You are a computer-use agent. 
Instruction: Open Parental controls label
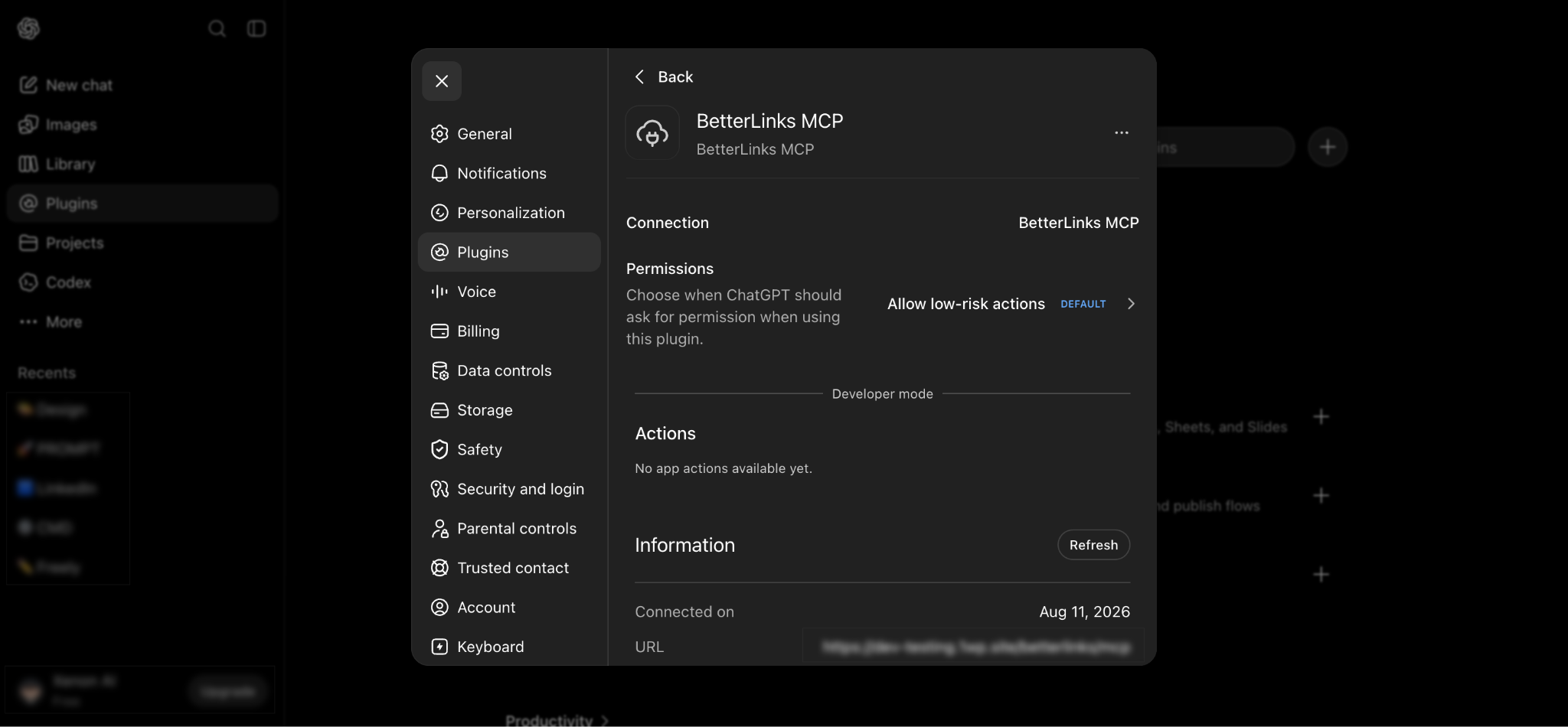click(517, 529)
